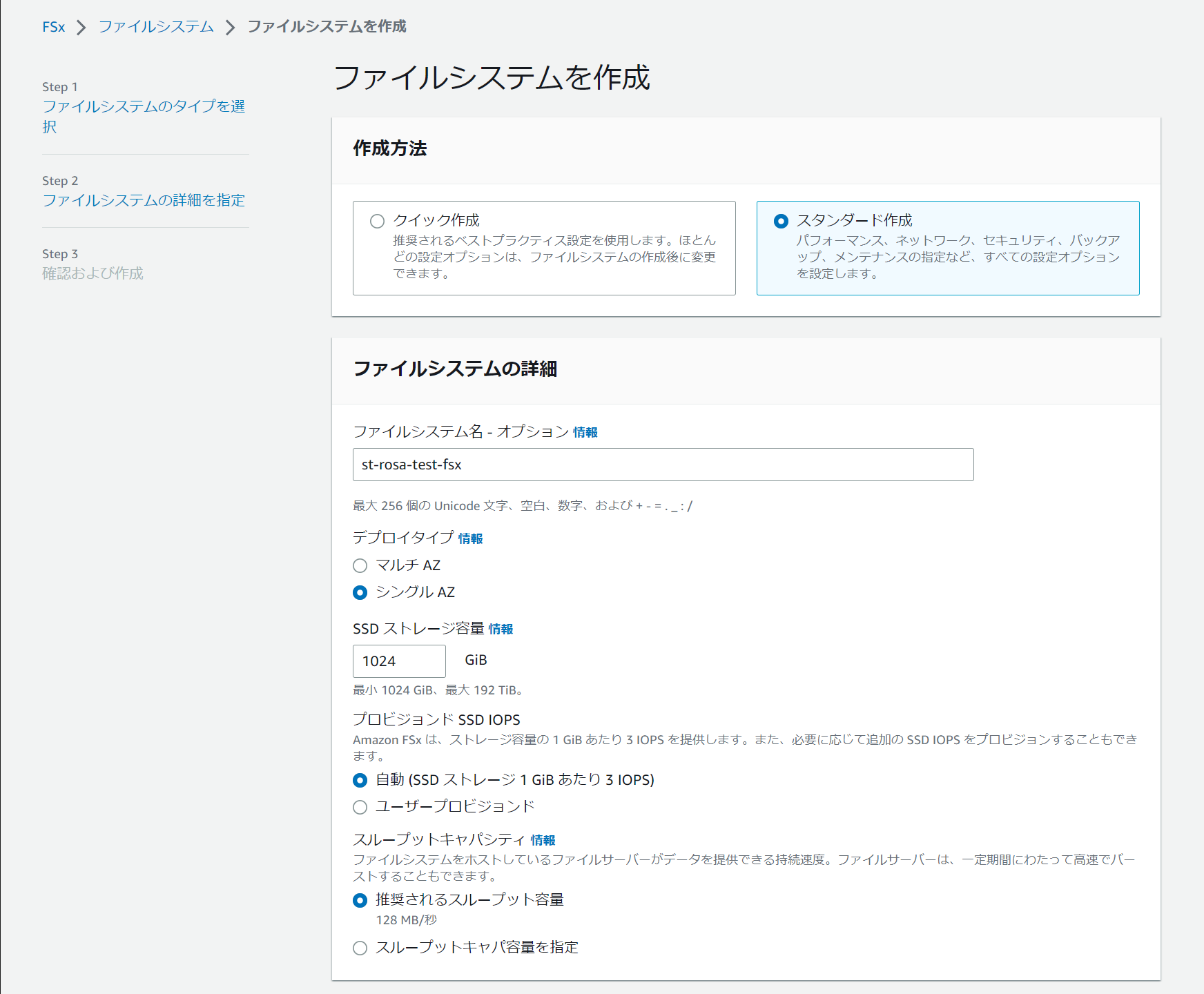Click the file system name input field
This screenshot has width=1204, height=994.
(662, 464)
